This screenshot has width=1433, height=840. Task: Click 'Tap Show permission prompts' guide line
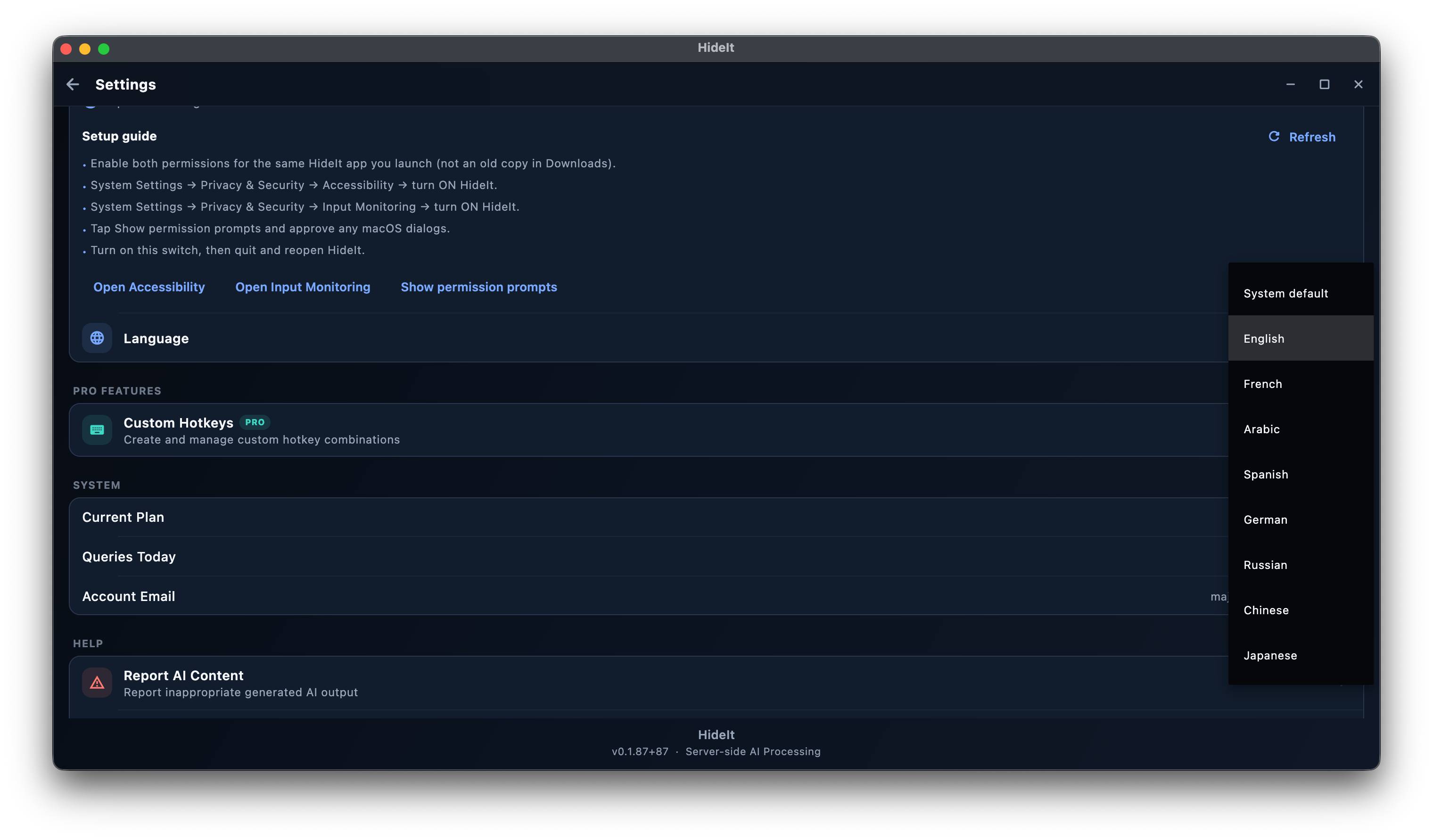(x=270, y=228)
